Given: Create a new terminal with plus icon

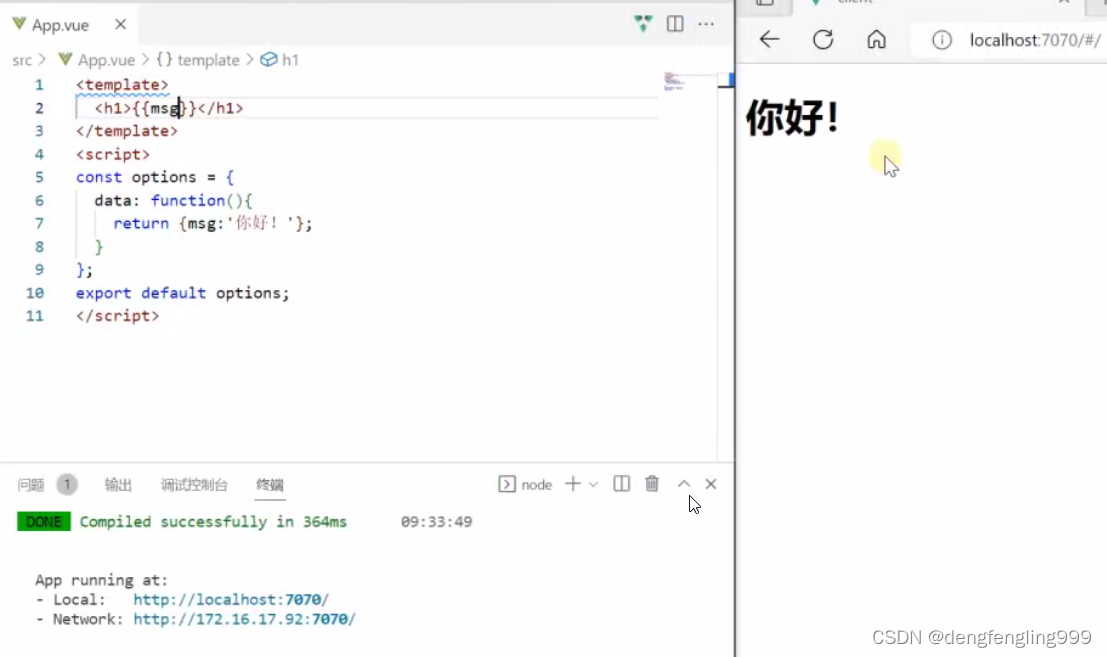Looking at the screenshot, I should click(x=573, y=484).
